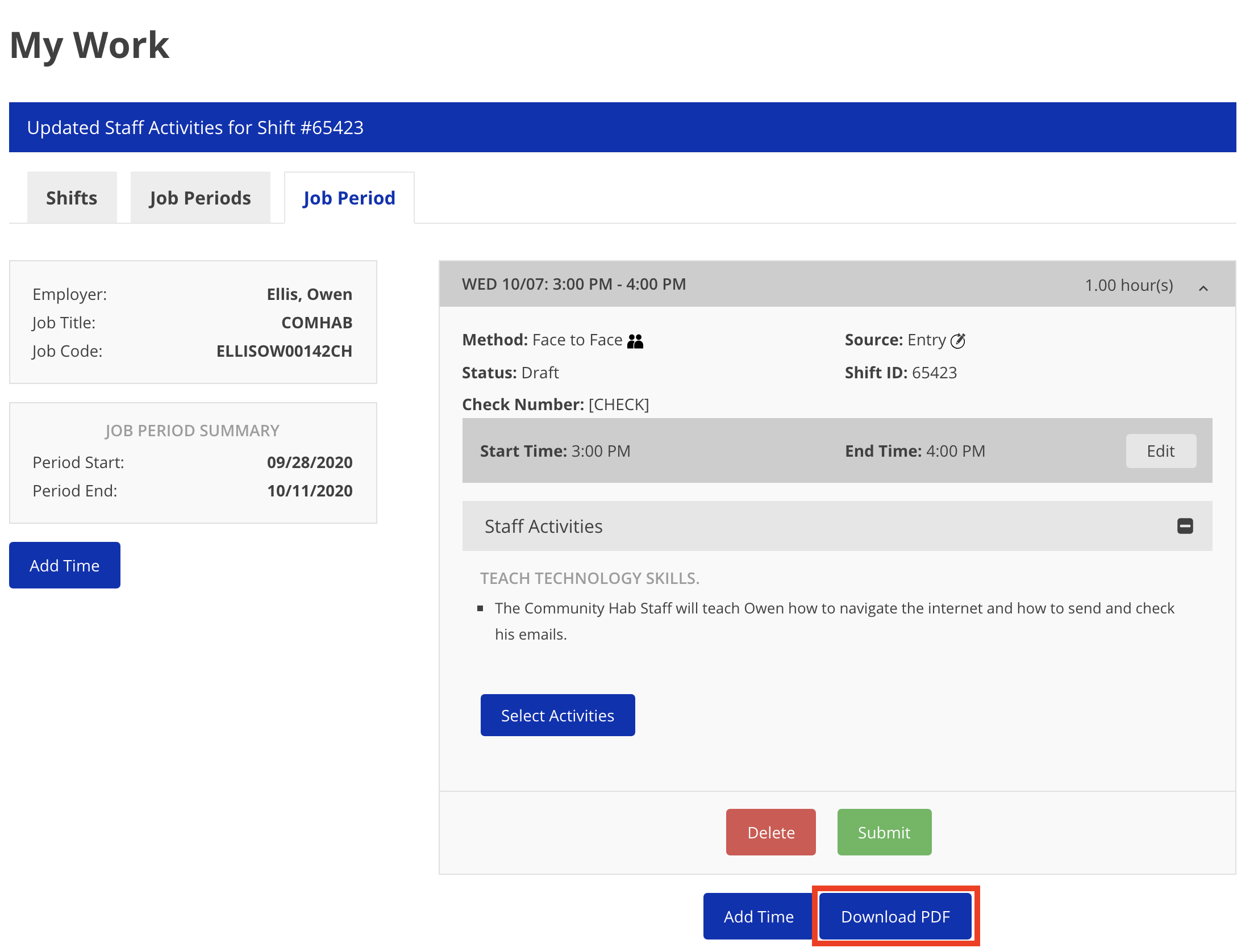Click Download PDF button
This screenshot has width=1258, height=952.
(x=895, y=916)
